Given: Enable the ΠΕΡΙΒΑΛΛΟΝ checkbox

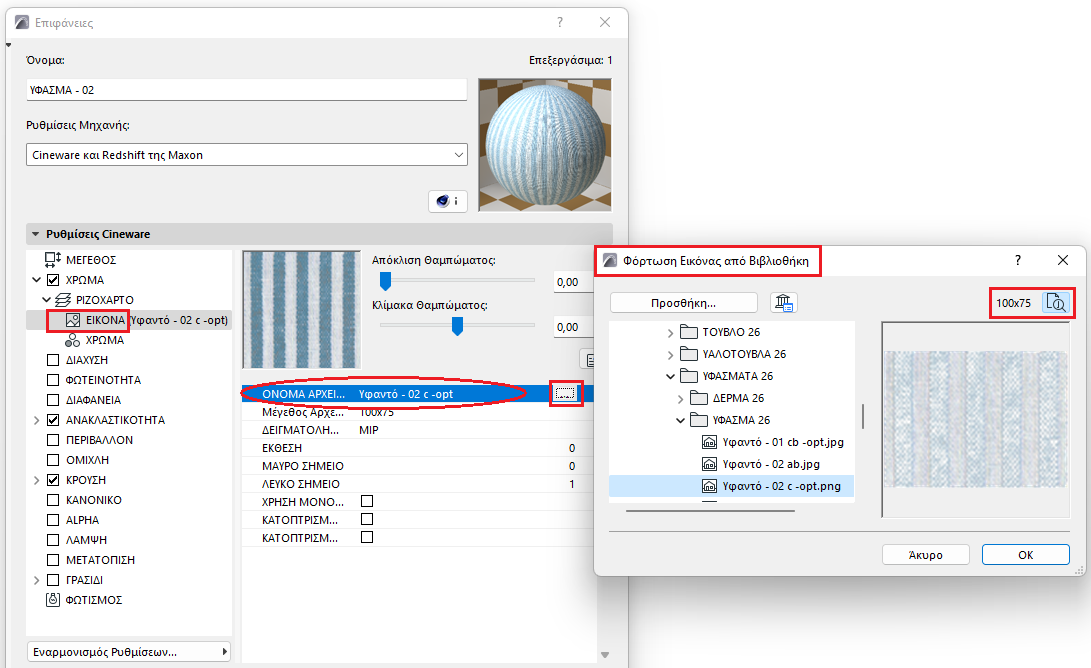Looking at the screenshot, I should tap(53, 440).
